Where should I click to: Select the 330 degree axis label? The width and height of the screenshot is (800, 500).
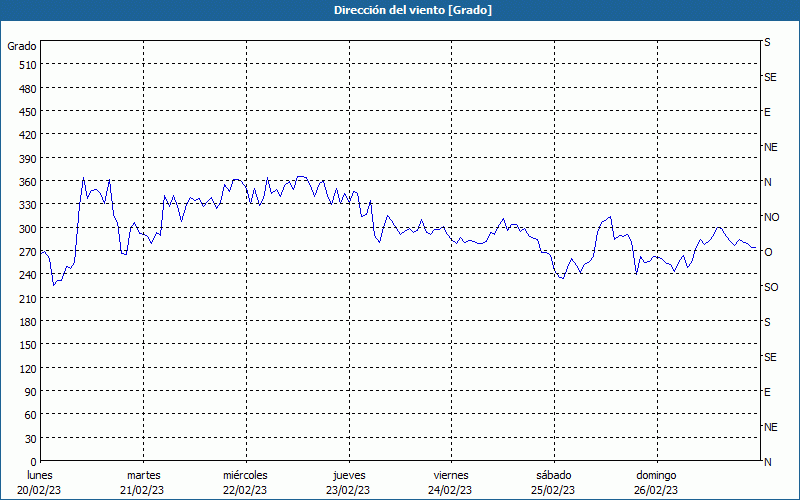pos(29,205)
